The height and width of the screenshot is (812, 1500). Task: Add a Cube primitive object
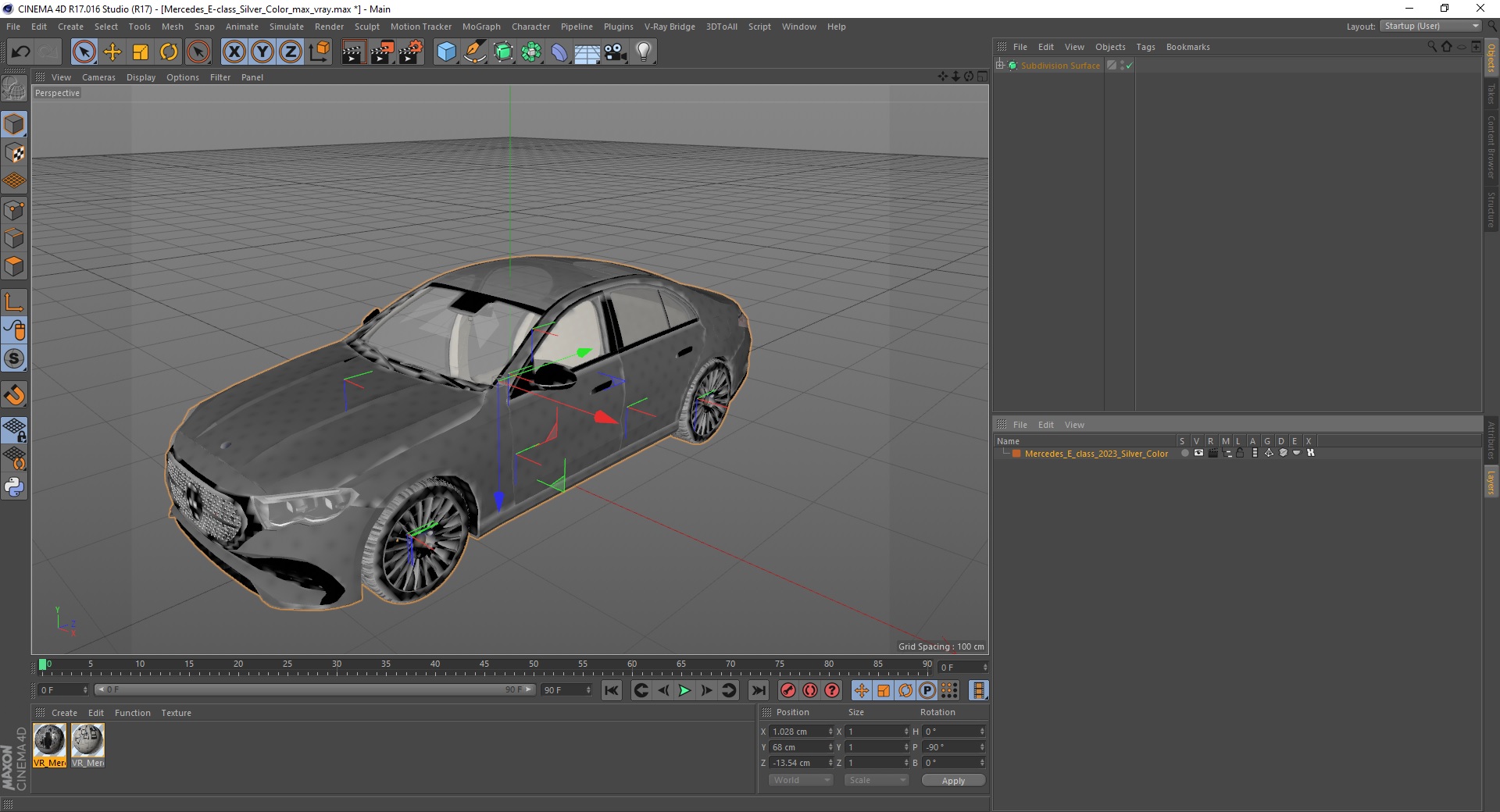tap(446, 52)
